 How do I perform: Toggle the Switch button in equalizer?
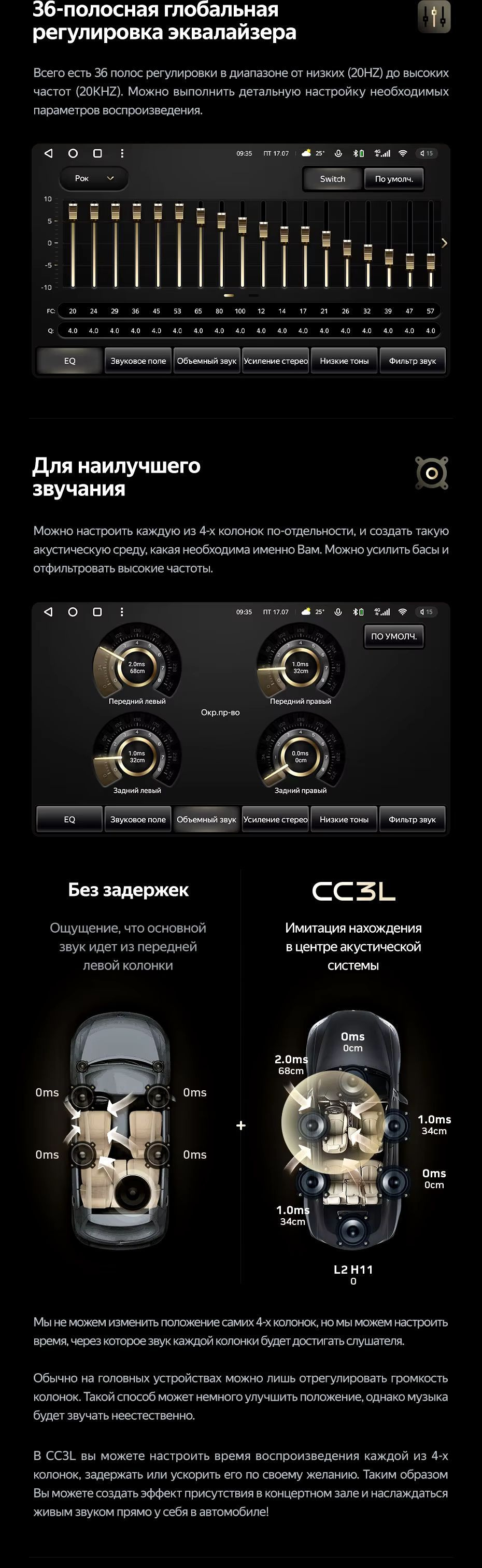[x=332, y=179]
